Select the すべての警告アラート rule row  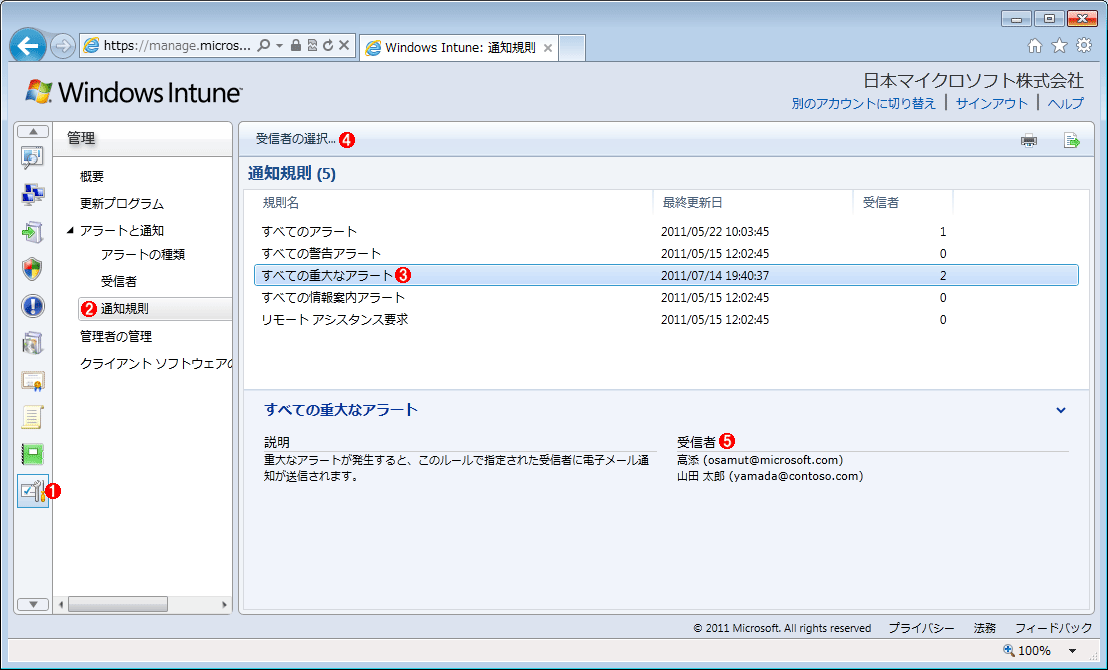(666, 254)
